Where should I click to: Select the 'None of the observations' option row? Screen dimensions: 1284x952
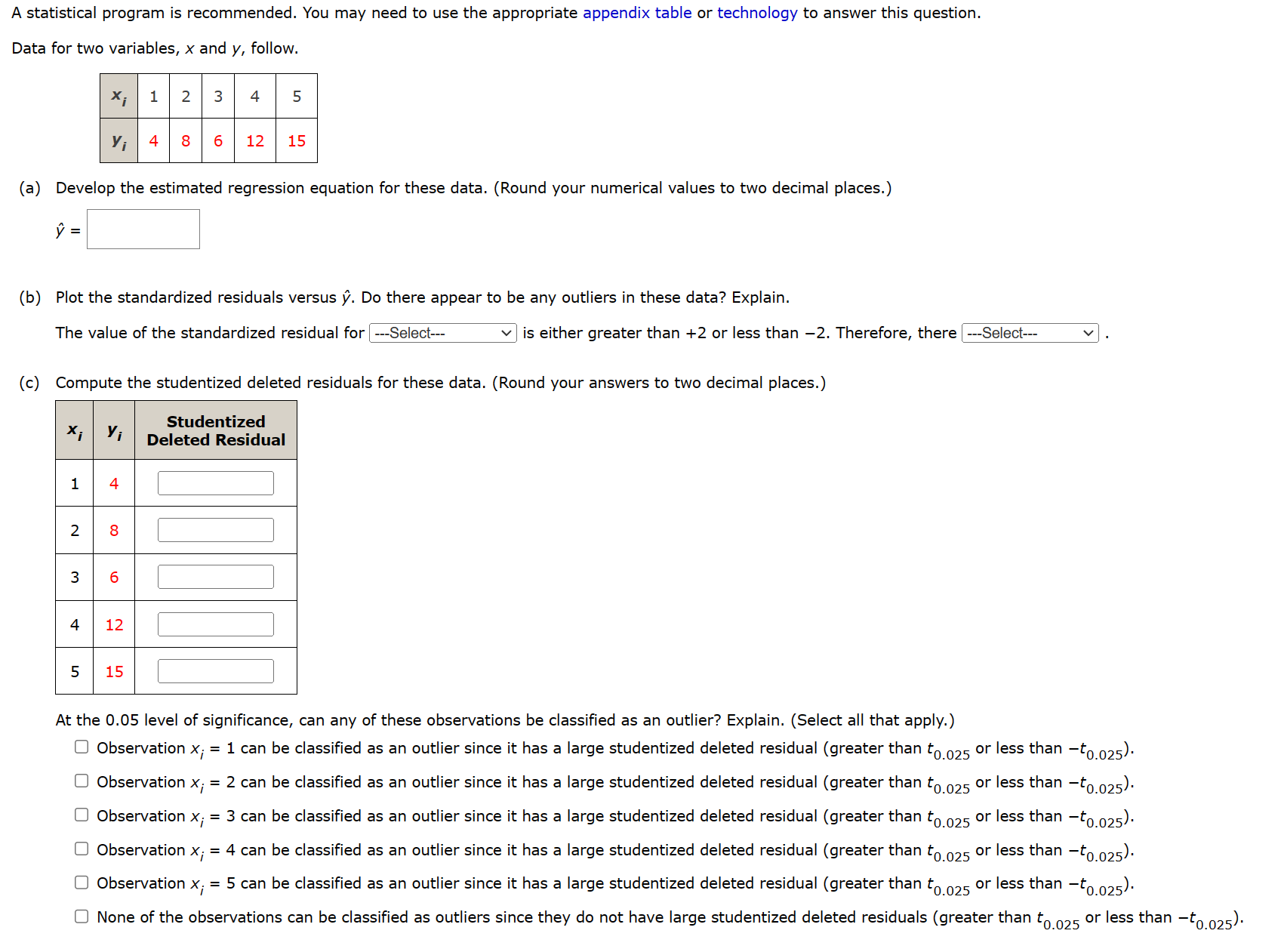point(528,916)
